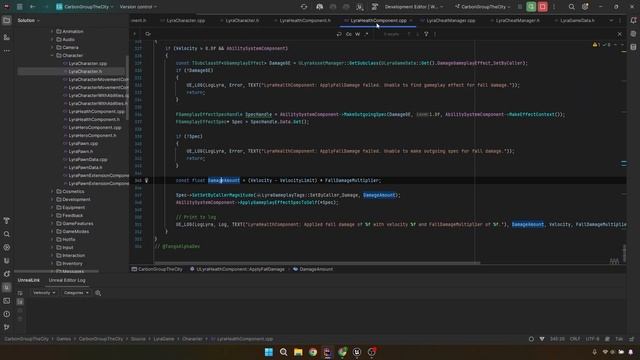Click the Source path breadcrumb in status bar
The width and height of the screenshot is (640, 360).
click(x=138, y=339)
